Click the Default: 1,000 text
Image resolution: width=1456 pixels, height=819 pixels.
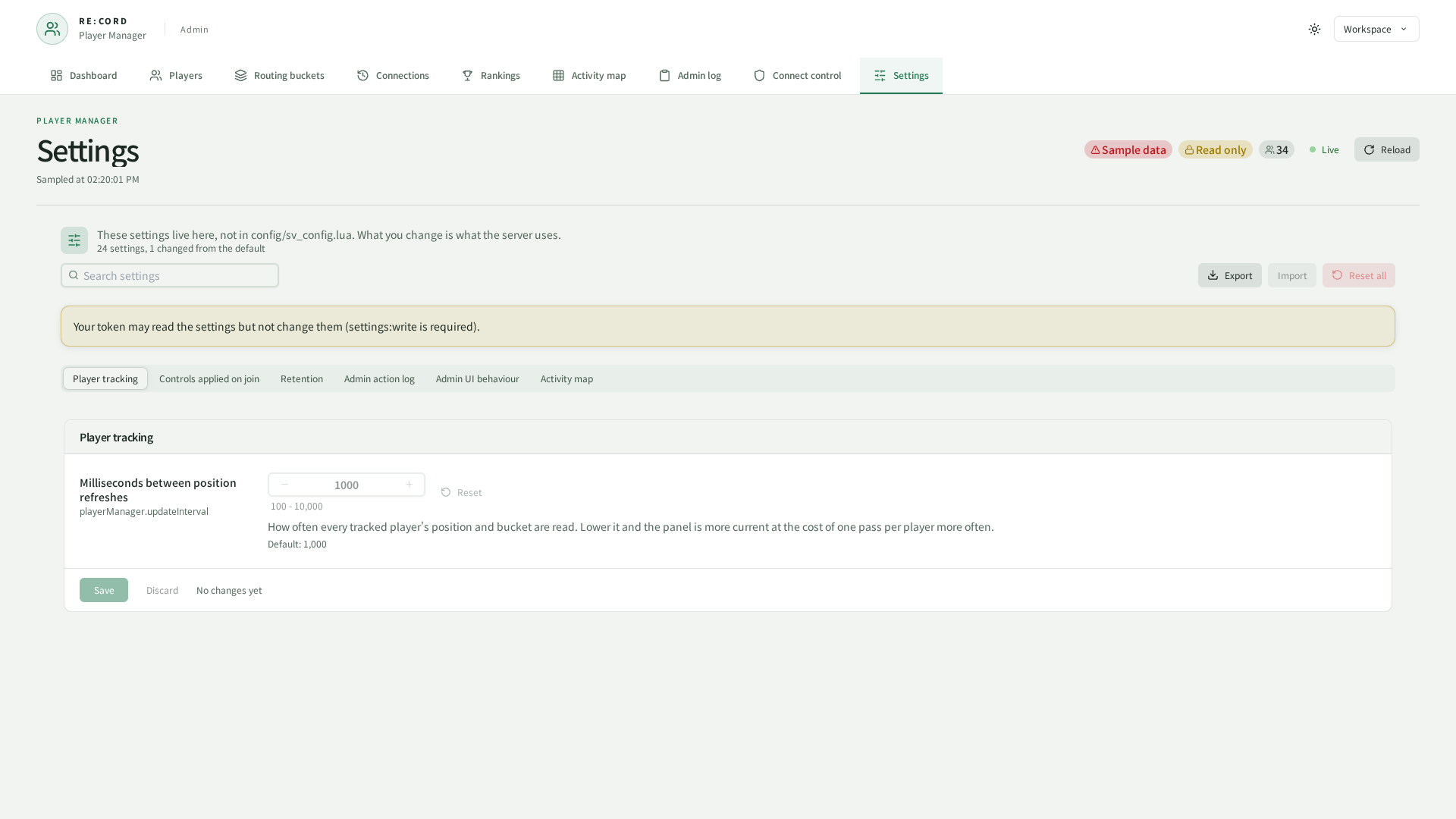pyautogui.click(x=297, y=544)
